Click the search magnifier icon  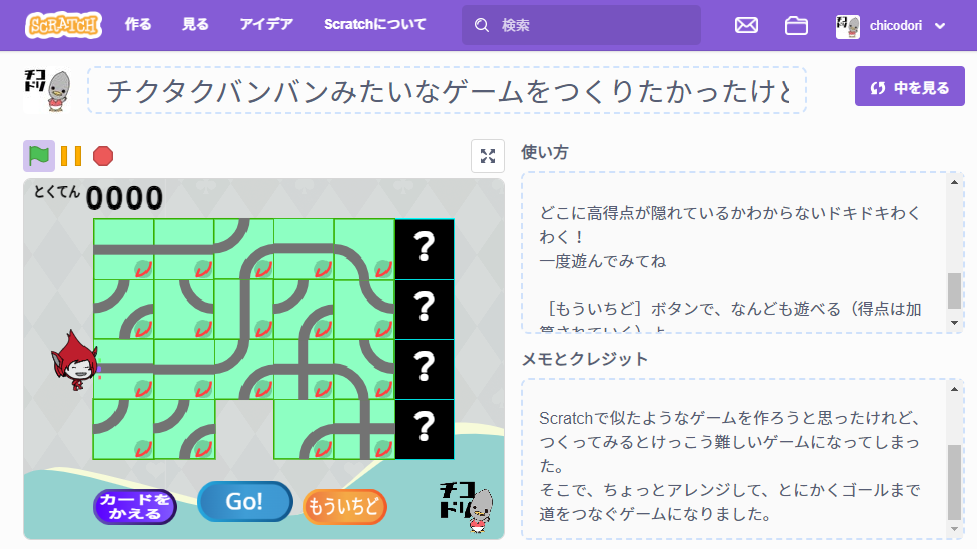(482, 25)
